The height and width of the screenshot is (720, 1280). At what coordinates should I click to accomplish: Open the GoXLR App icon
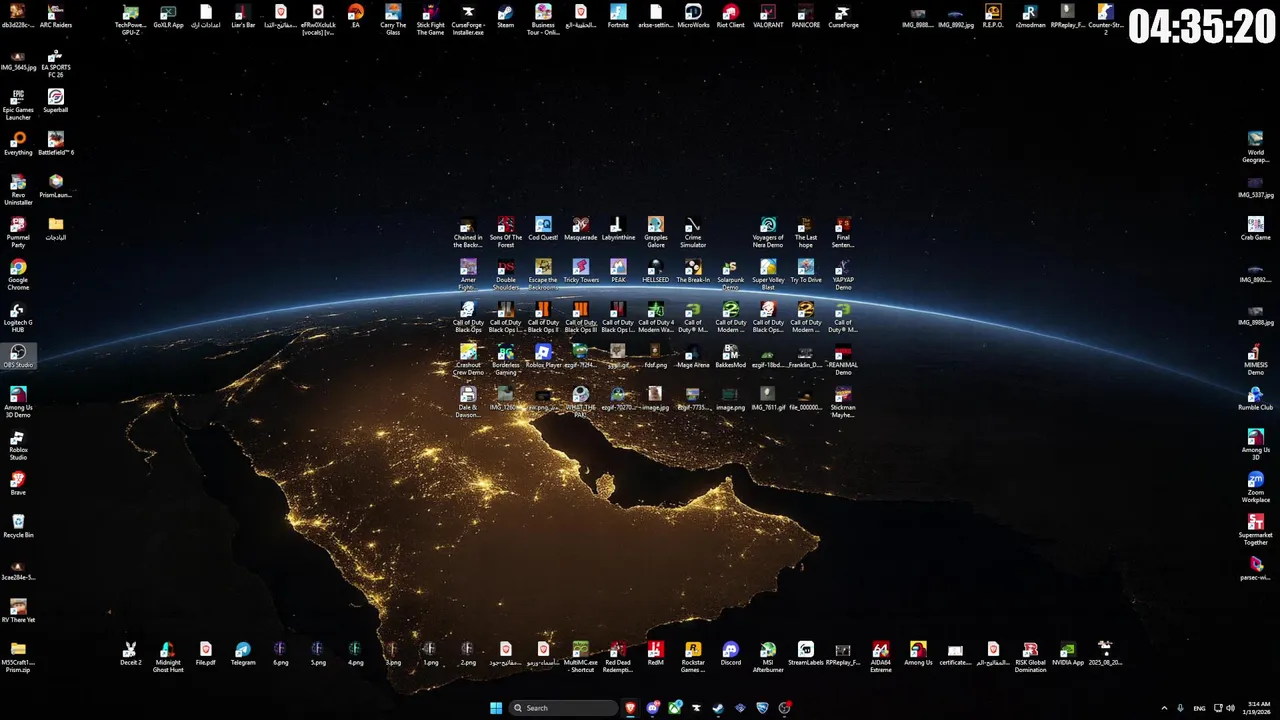pyautogui.click(x=168, y=15)
